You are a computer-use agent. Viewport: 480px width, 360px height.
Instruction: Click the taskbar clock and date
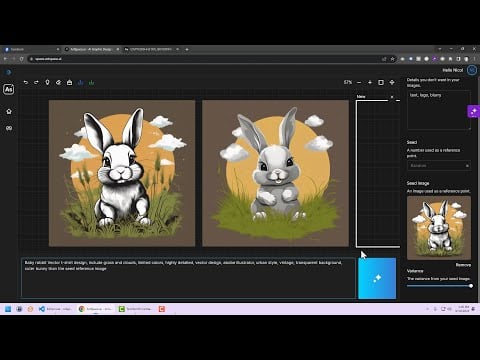(463, 309)
